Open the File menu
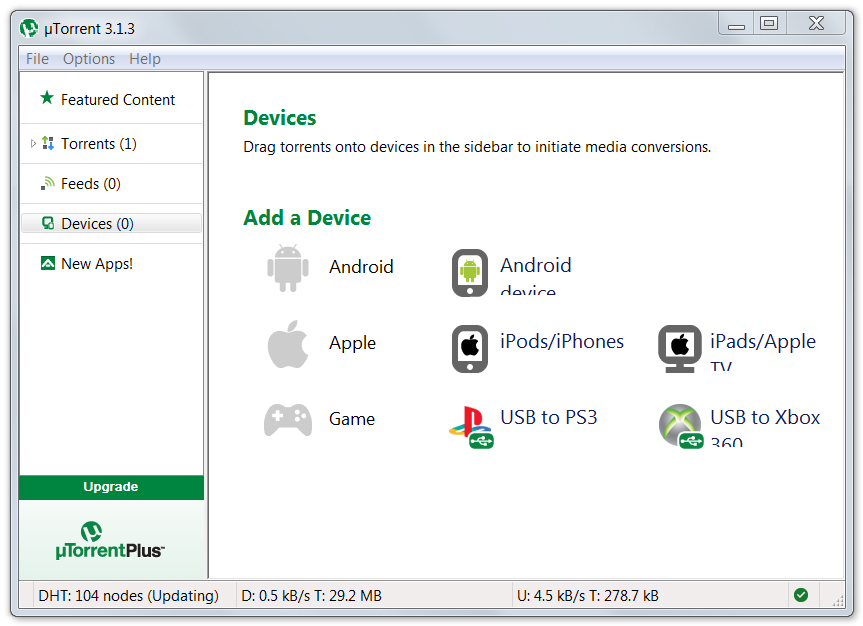 pos(37,58)
